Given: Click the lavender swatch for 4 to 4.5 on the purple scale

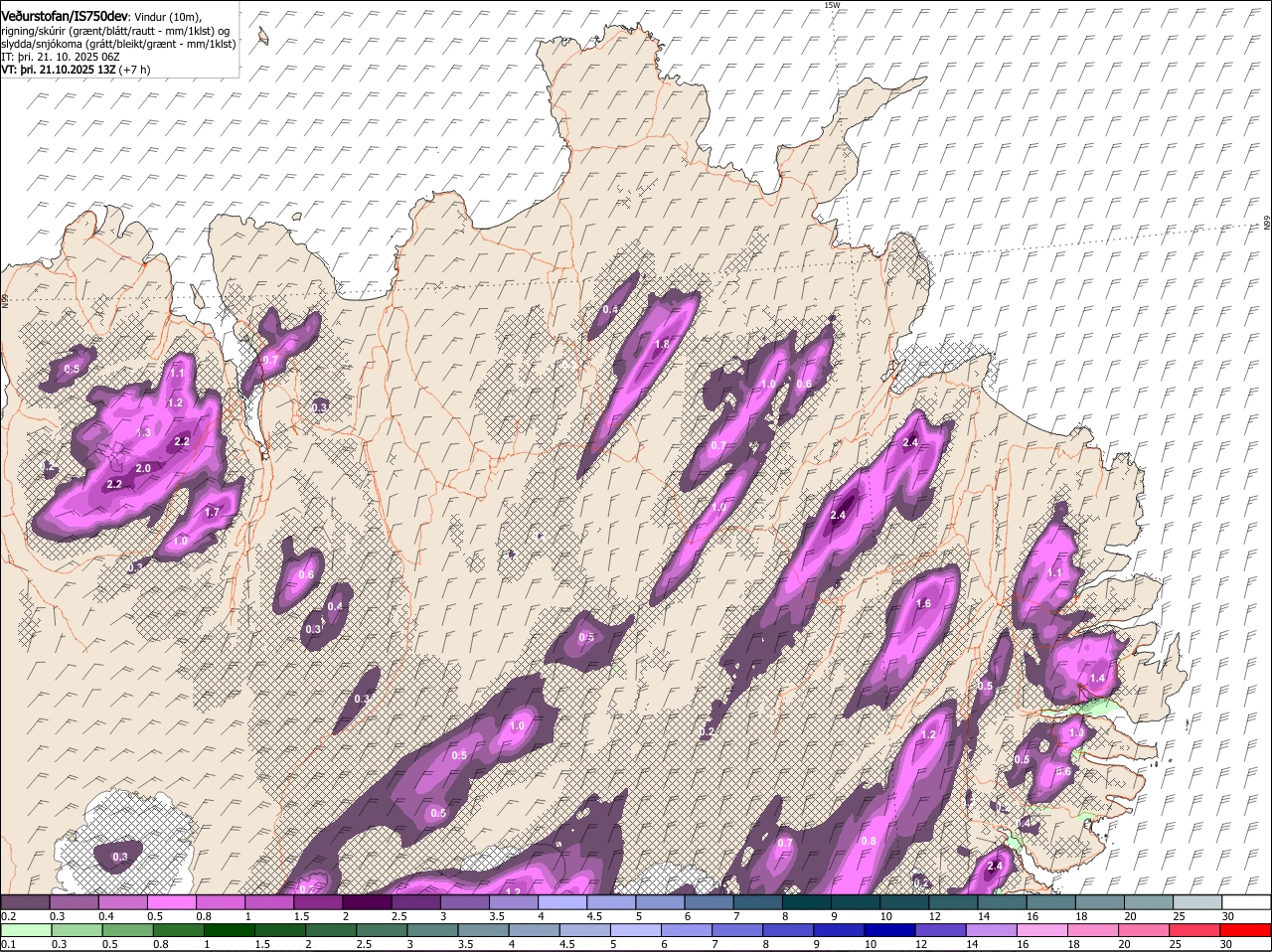Looking at the screenshot, I should tap(562, 902).
